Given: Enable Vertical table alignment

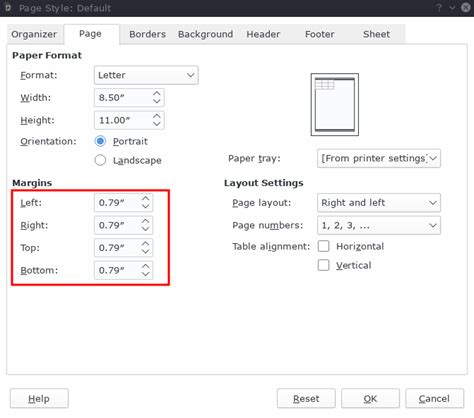Looking at the screenshot, I should [323, 265].
